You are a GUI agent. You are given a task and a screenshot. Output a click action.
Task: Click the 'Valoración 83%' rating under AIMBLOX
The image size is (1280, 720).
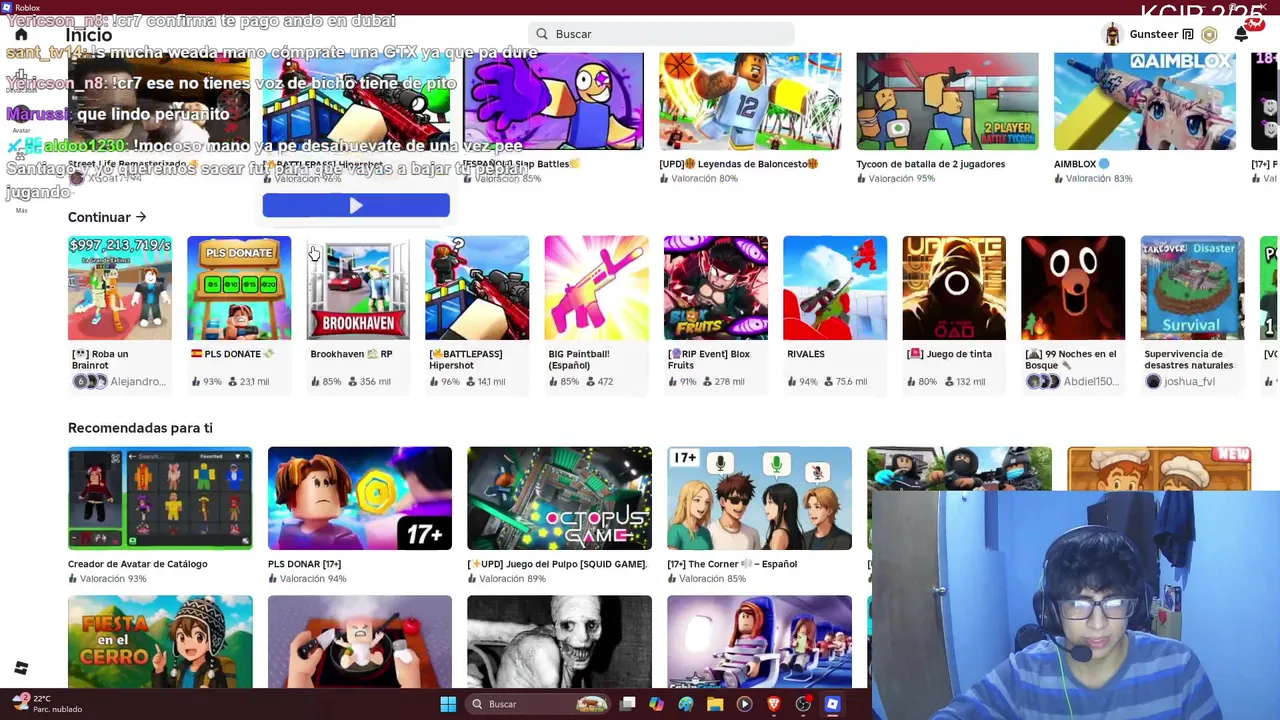[x=1099, y=179]
